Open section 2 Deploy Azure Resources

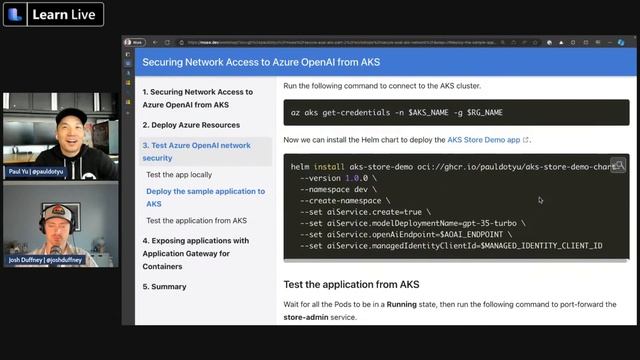191,125
